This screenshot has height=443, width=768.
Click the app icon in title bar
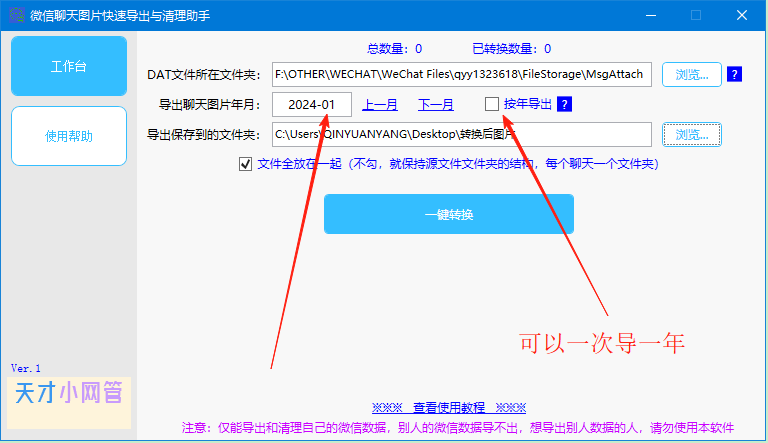point(16,15)
